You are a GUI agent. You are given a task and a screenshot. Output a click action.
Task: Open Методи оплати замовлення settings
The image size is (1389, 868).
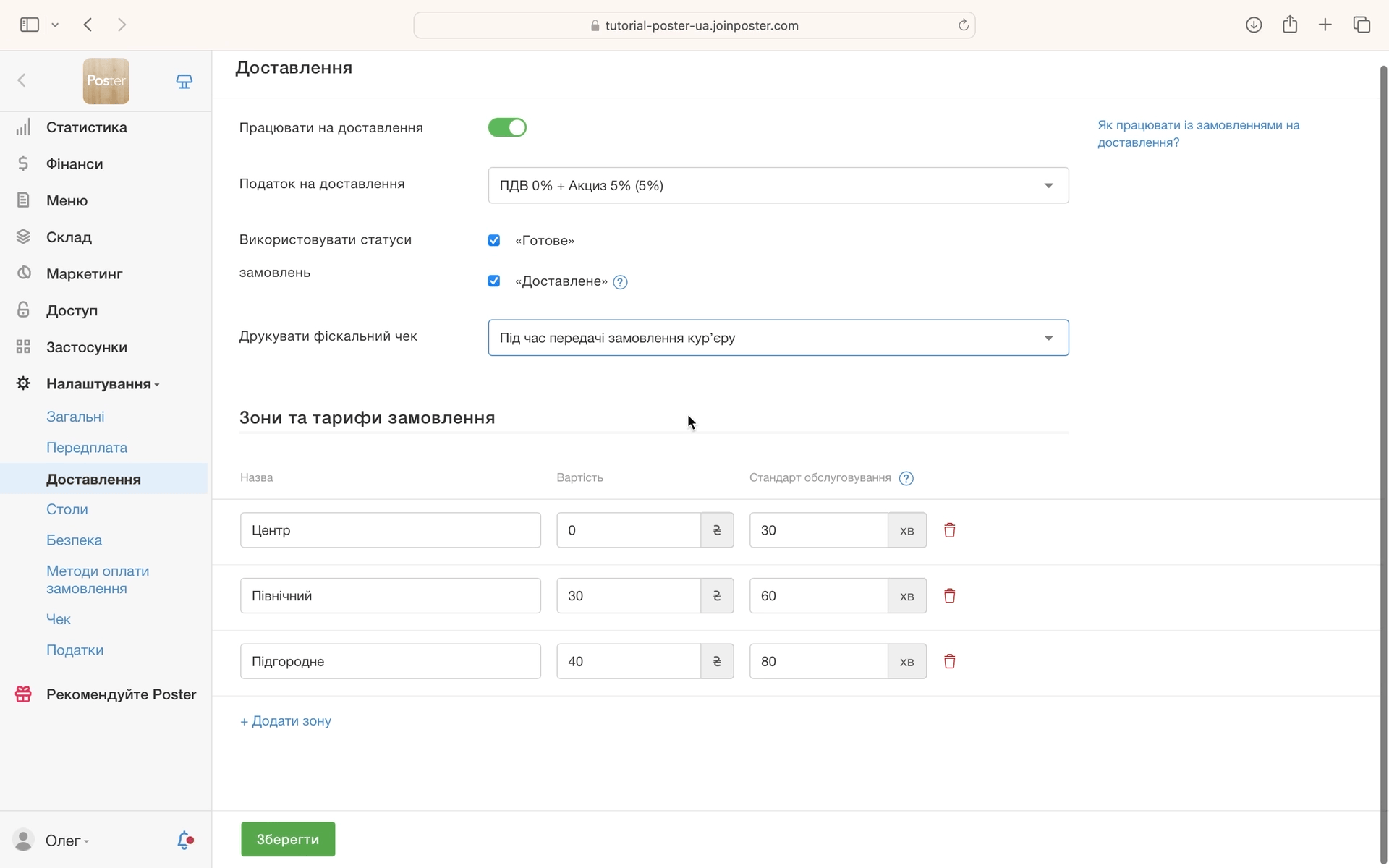click(98, 579)
